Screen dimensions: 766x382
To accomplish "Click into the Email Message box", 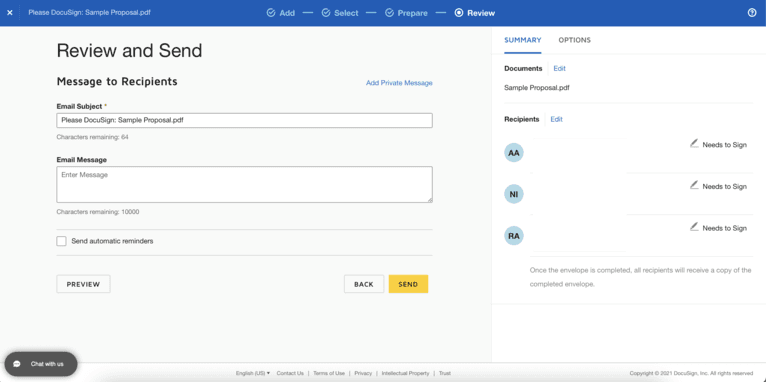I will [244, 184].
